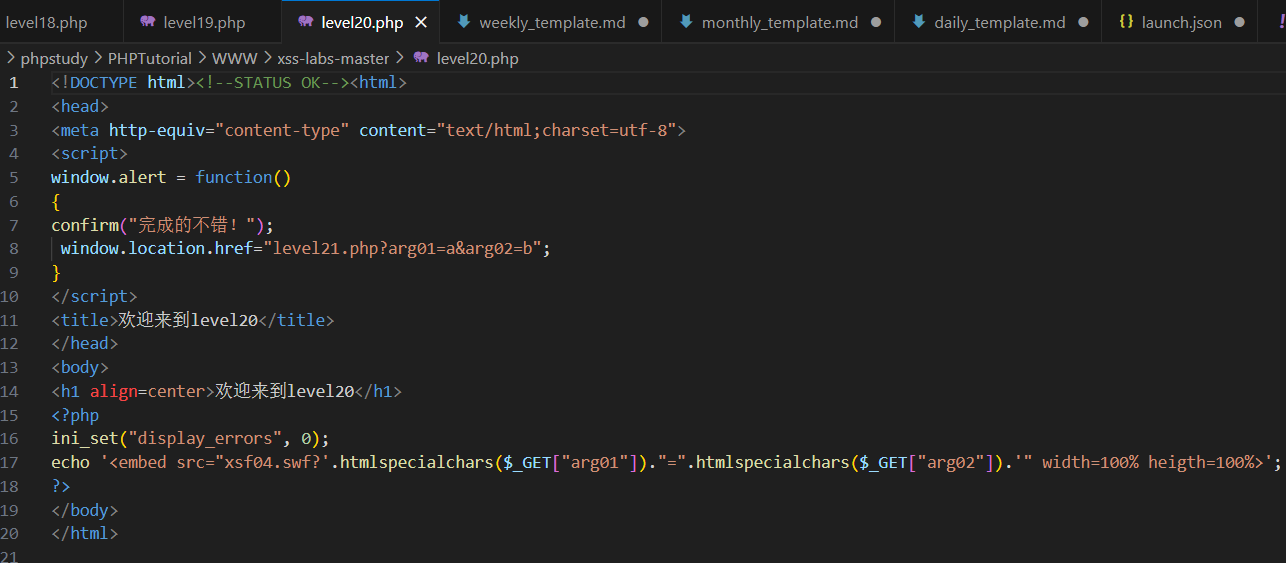This screenshot has height=563, width=1286.
Task: Click the "echo" keyword on line 17
Action: click(x=70, y=462)
